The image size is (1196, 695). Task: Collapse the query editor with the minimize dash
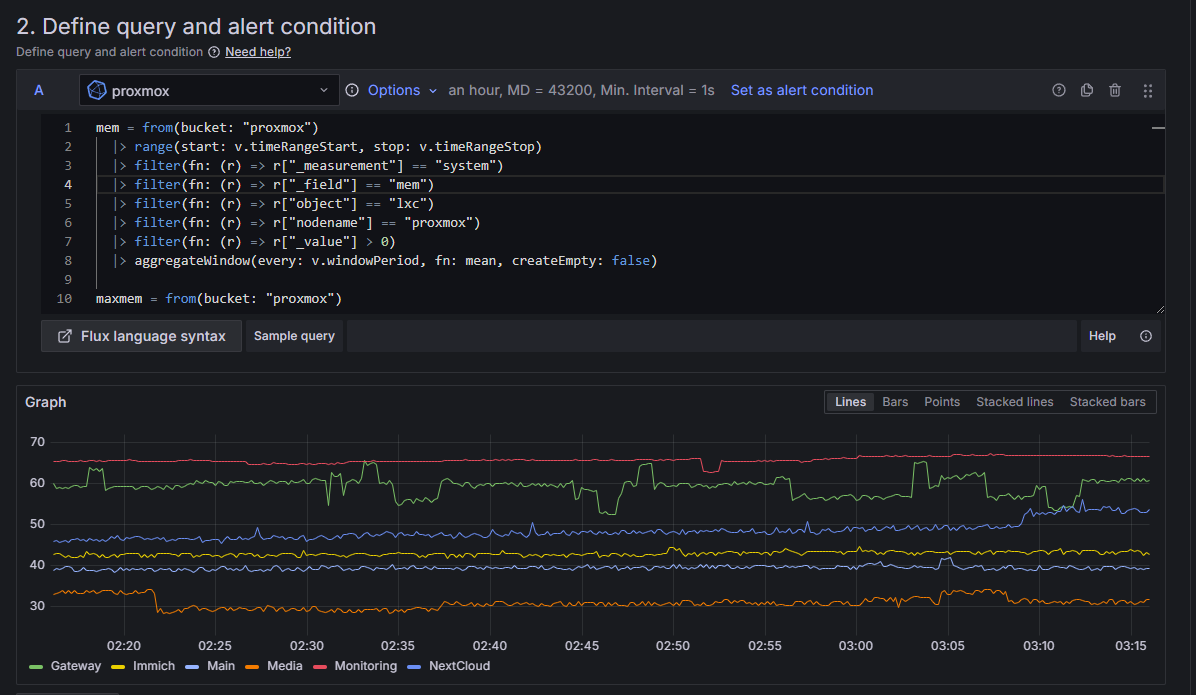(1158, 127)
